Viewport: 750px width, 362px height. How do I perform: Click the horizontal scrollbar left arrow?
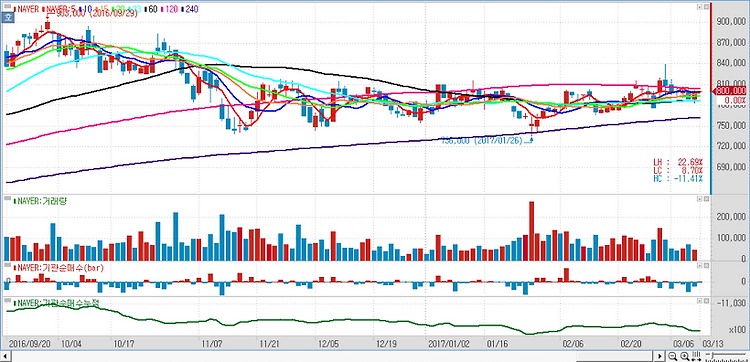[x=4, y=356]
